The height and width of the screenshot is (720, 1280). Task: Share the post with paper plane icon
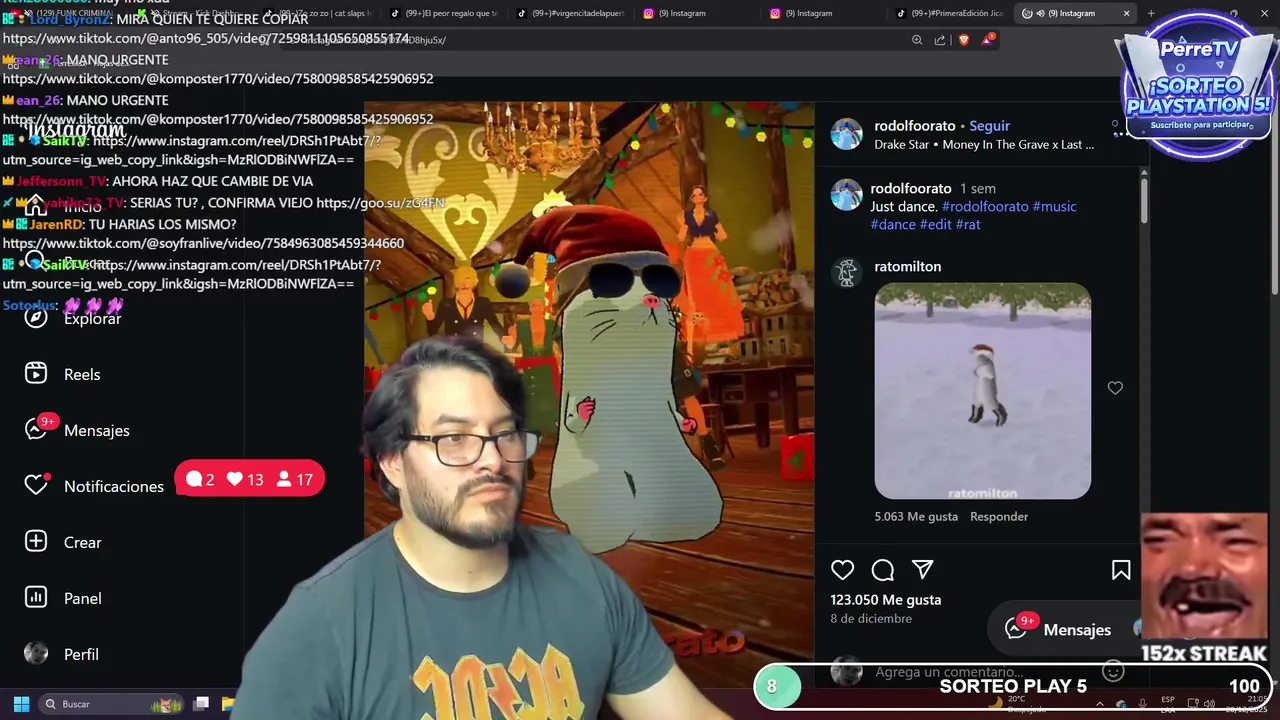click(923, 570)
